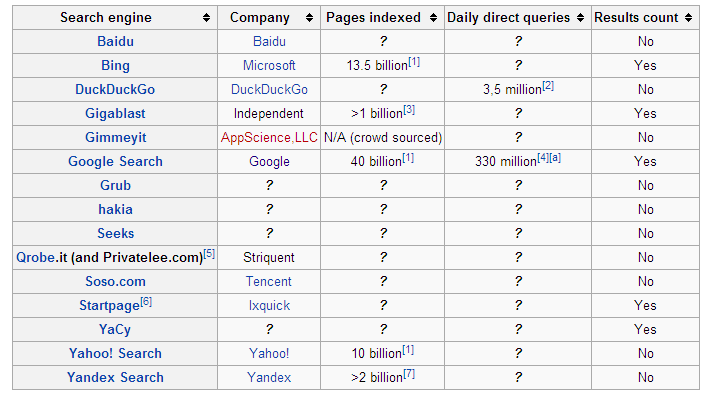This screenshot has width=712, height=395.
Task: Open the Microsoft company link
Action: click(x=269, y=65)
